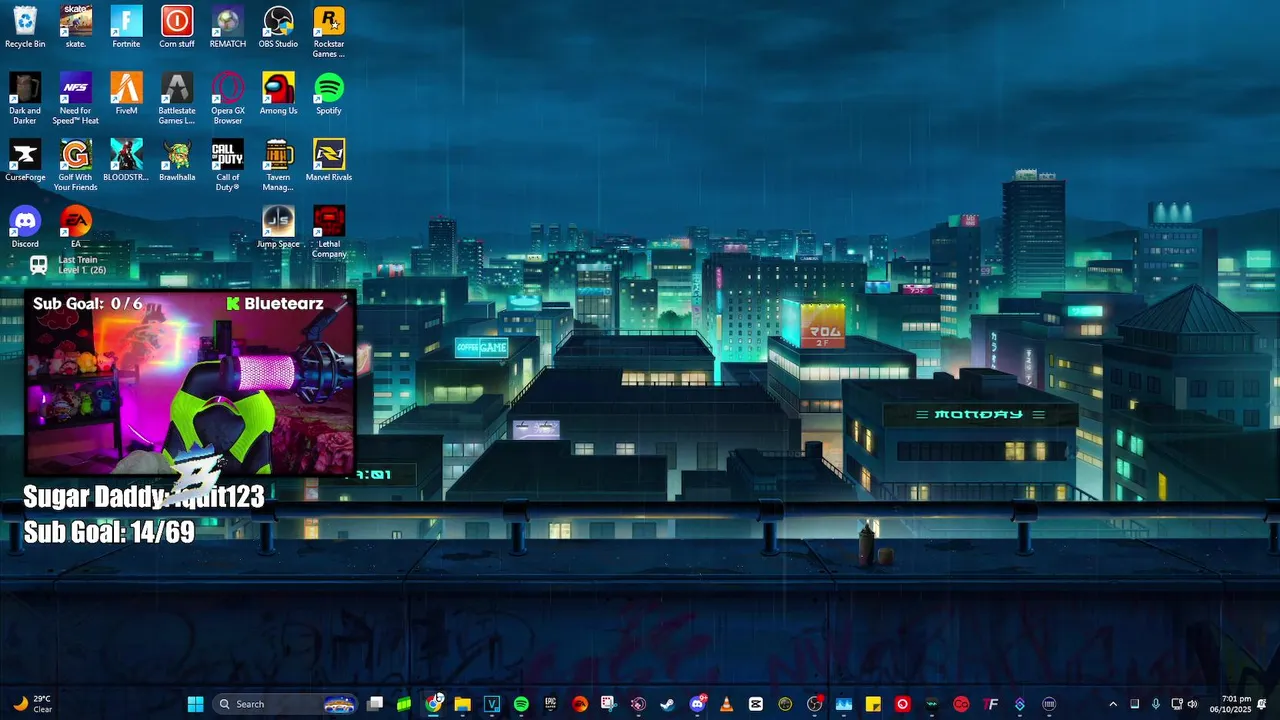Open File Explorer from the taskbar
Image resolution: width=1280 pixels, height=720 pixels.
(x=463, y=704)
